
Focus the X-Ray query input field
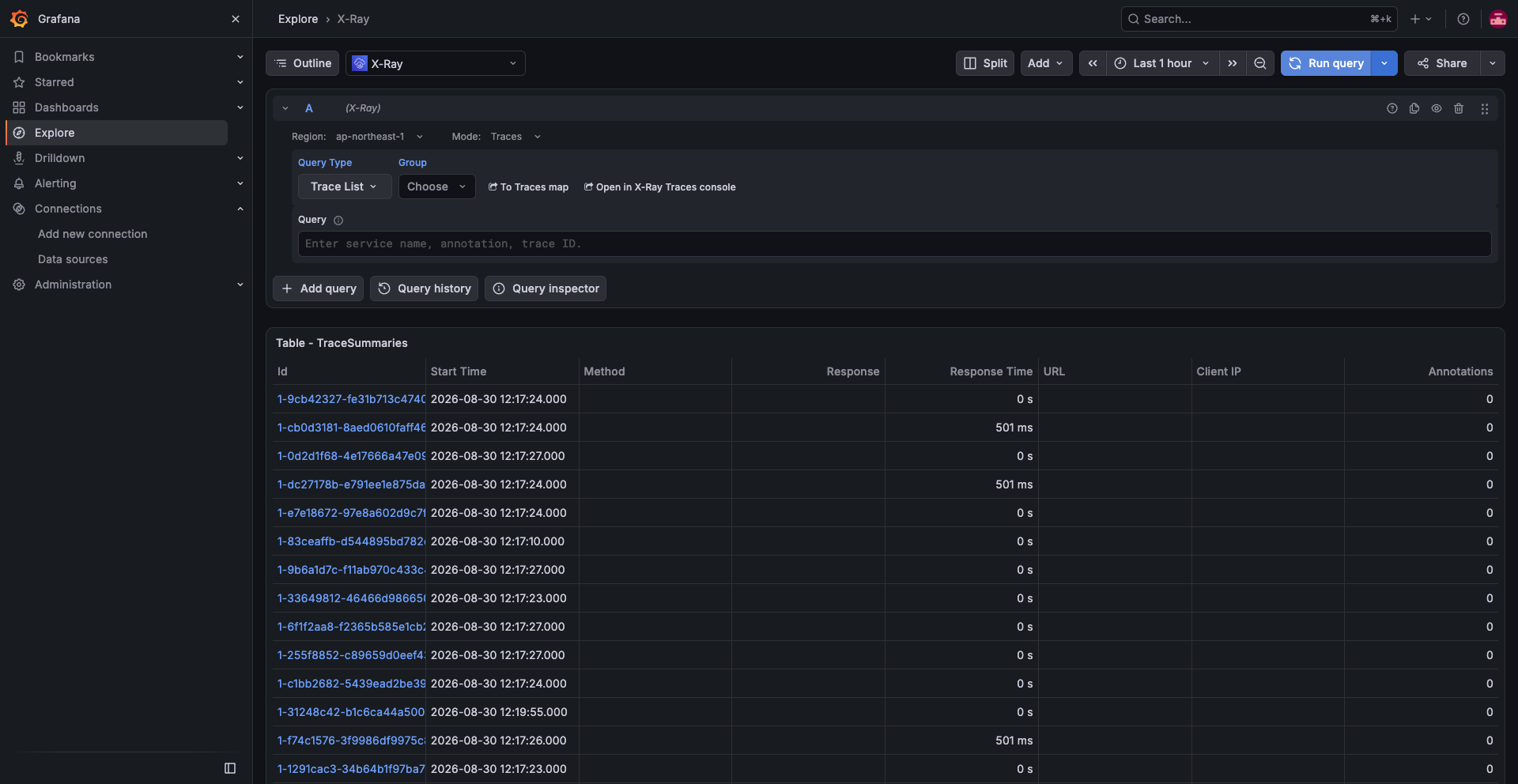[x=894, y=244]
